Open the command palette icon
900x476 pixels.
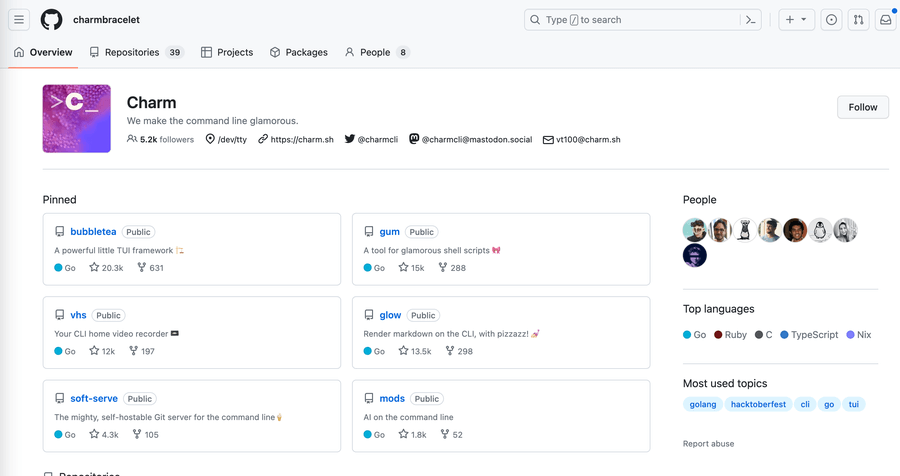pyautogui.click(x=750, y=20)
